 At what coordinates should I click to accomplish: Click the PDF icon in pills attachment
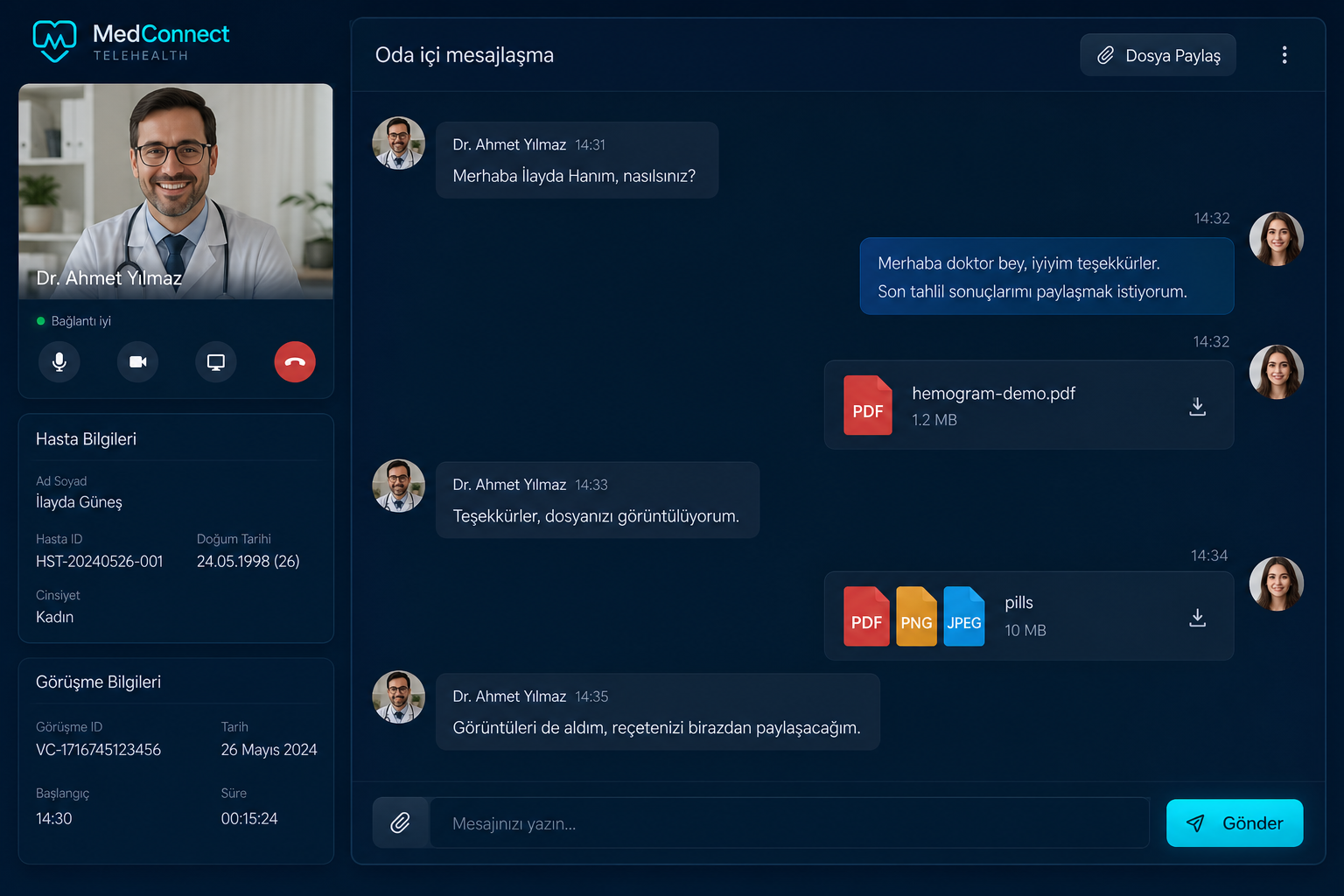coord(866,616)
